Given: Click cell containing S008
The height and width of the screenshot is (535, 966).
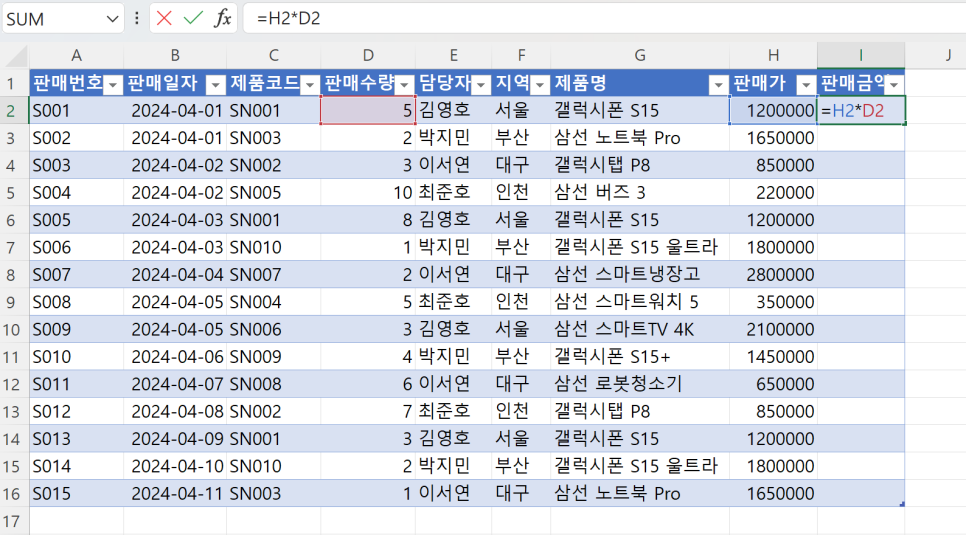Looking at the screenshot, I should point(76,302).
